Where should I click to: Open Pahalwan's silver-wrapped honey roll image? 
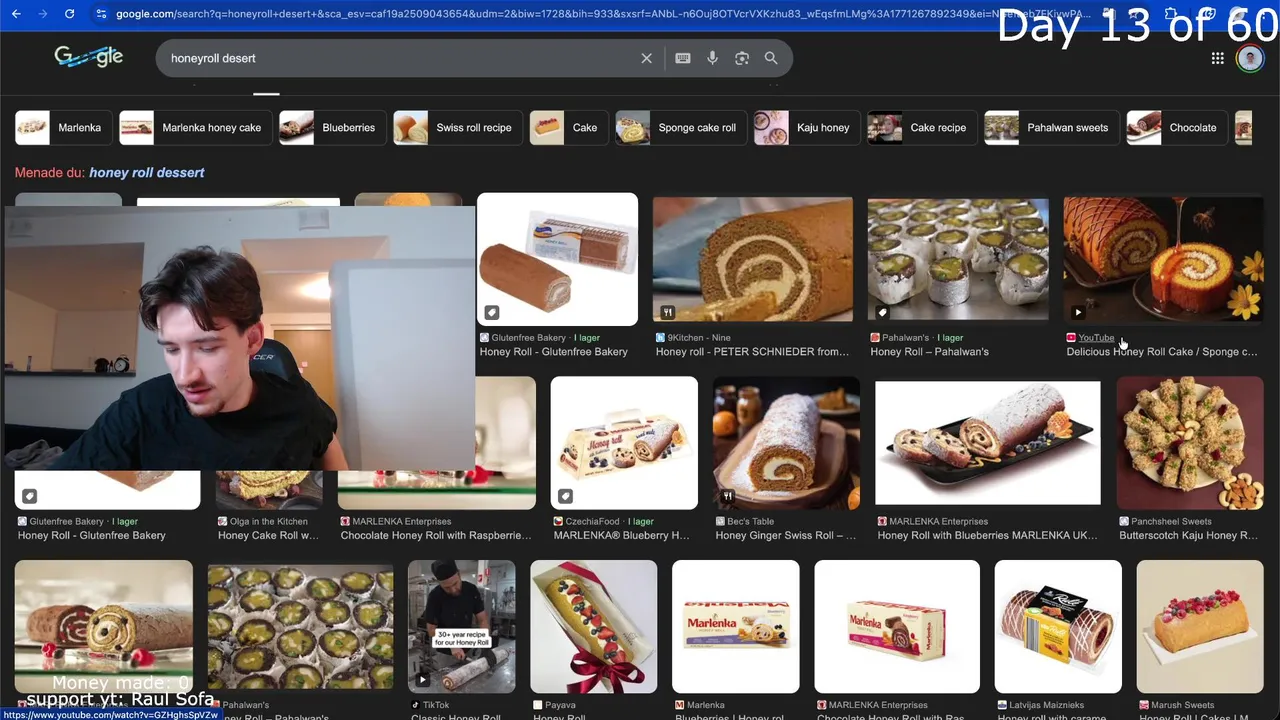pos(958,259)
